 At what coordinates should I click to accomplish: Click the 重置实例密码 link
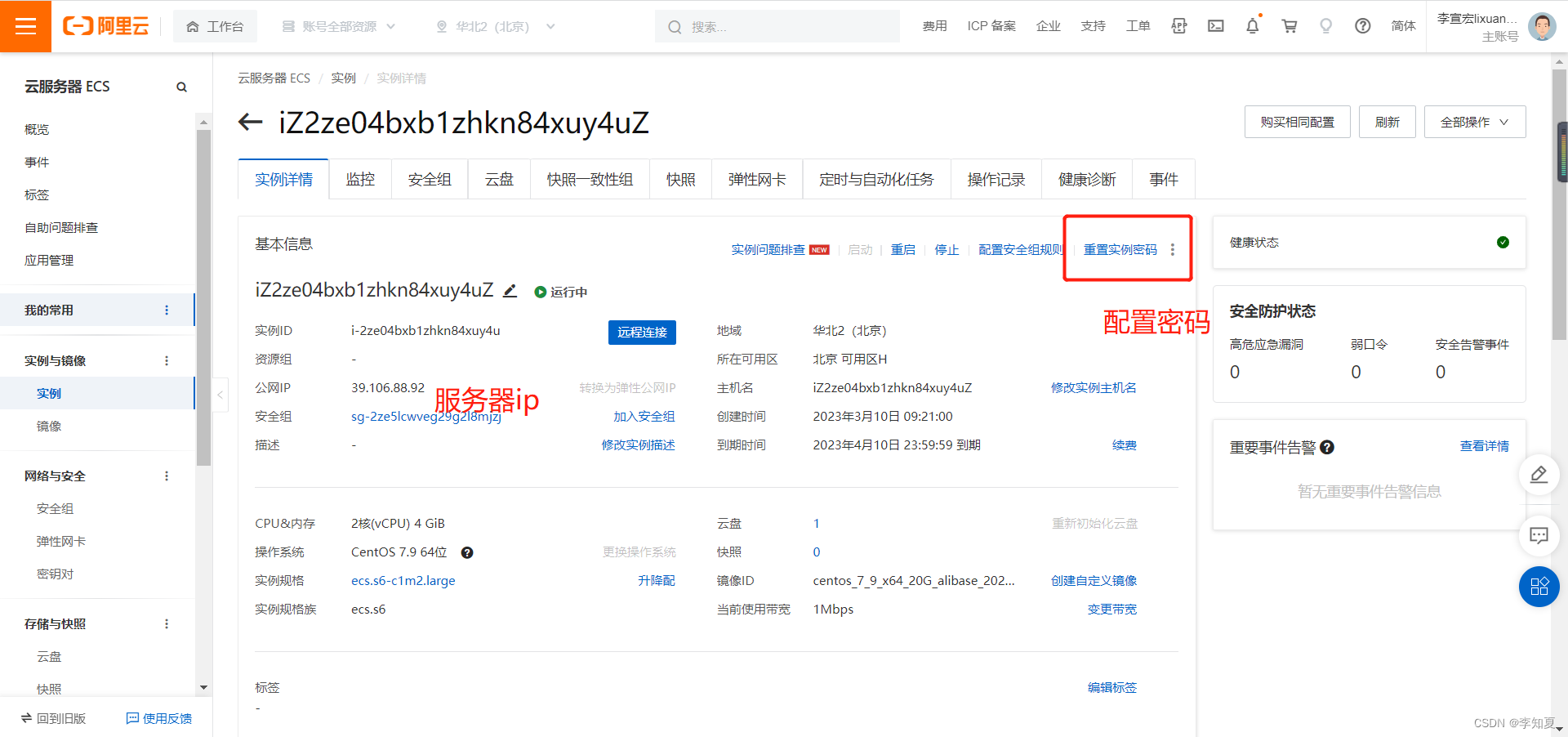(x=1120, y=250)
